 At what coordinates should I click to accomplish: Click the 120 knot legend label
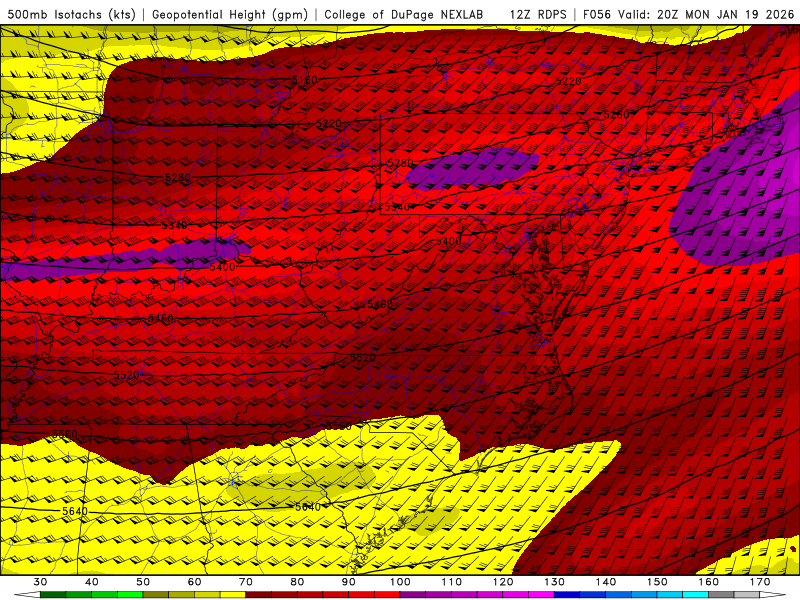point(503,582)
